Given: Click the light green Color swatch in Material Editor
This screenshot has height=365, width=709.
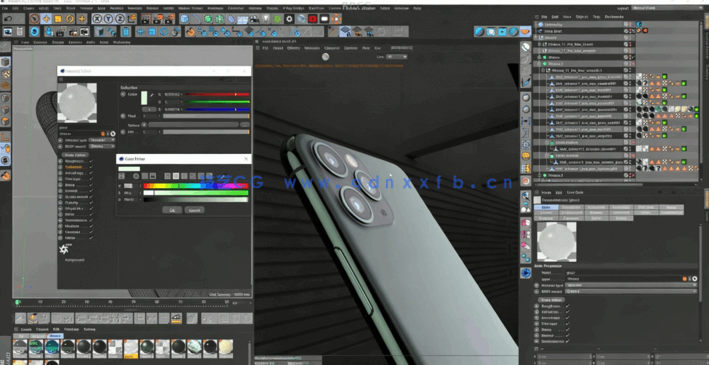Looking at the screenshot, I should [x=144, y=98].
